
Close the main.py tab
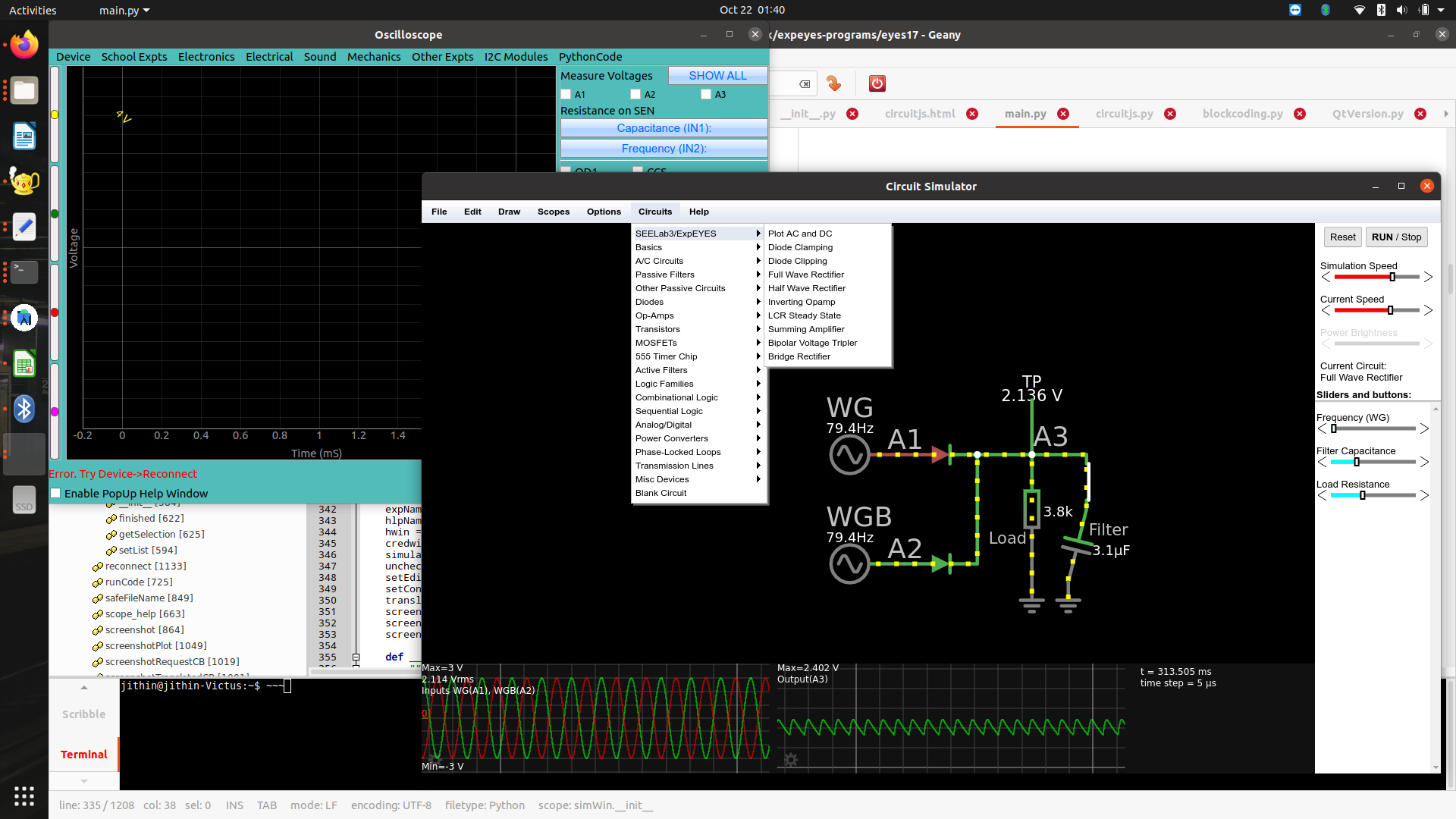[1063, 114]
